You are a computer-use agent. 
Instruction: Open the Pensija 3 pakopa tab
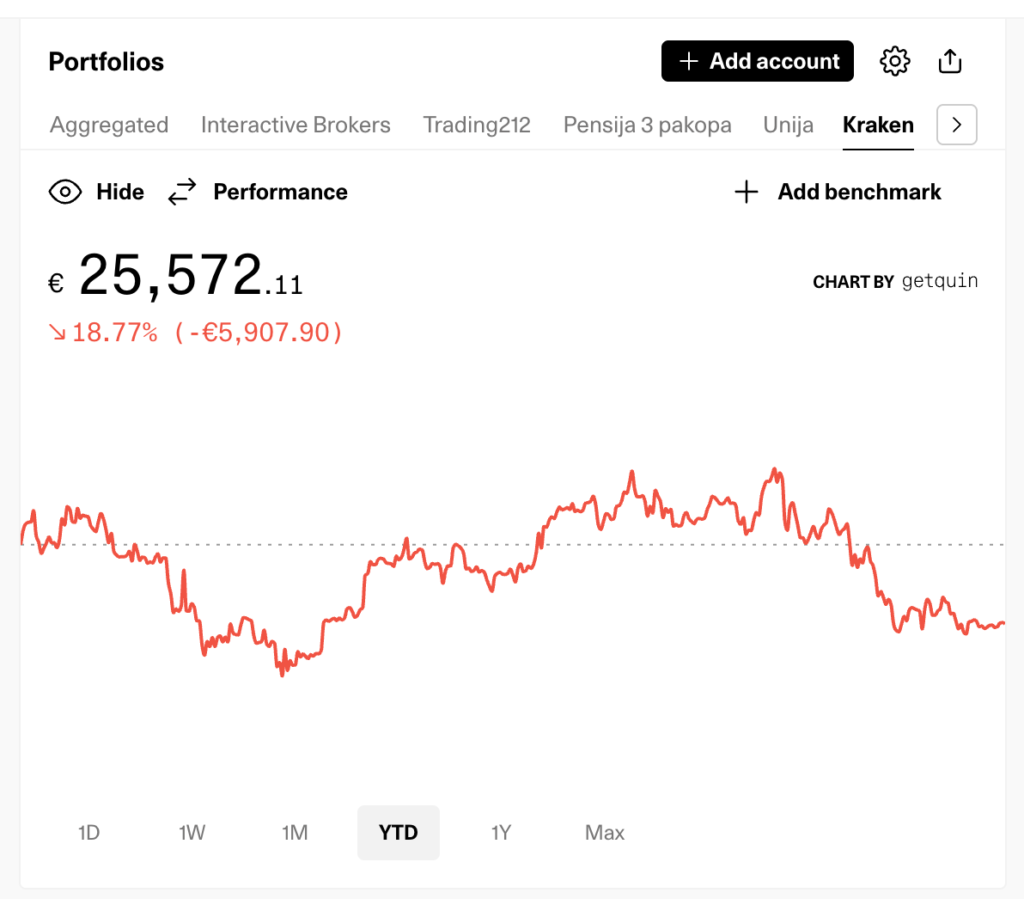pos(647,125)
